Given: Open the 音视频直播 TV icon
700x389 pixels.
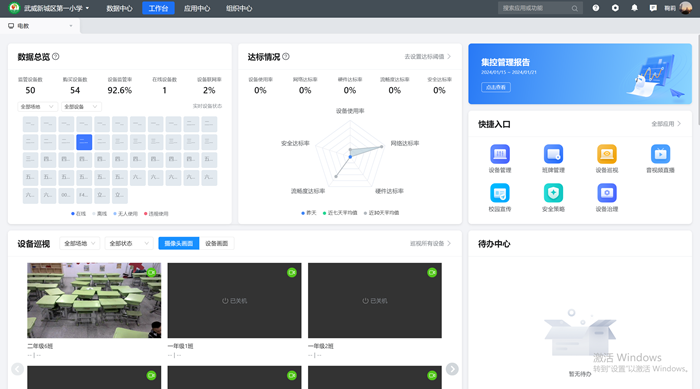Looking at the screenshot, I should coord(660,155).
